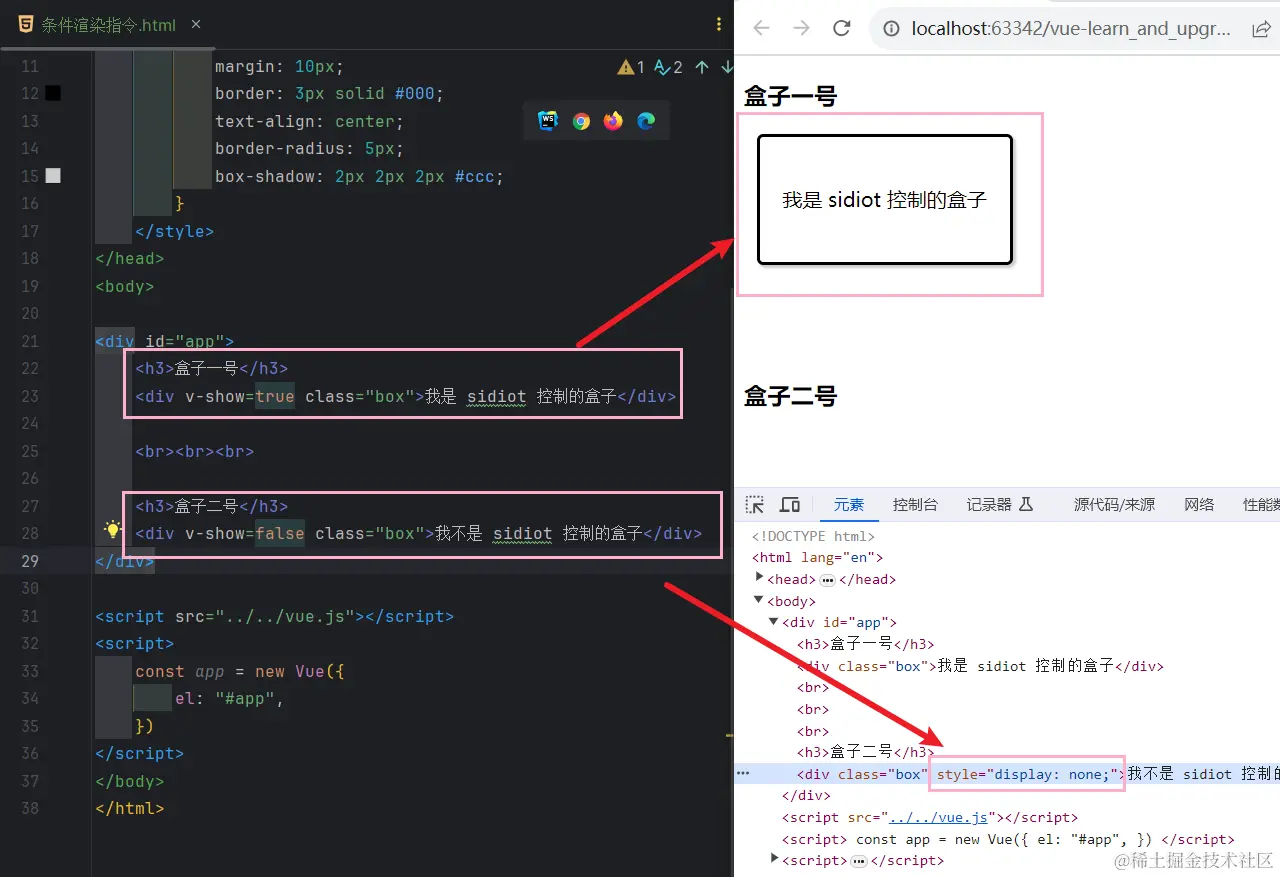The height and width of the screenshot is (877, 1280).
Task: Click line number 29 in the gutter
Action: point(28,561)
